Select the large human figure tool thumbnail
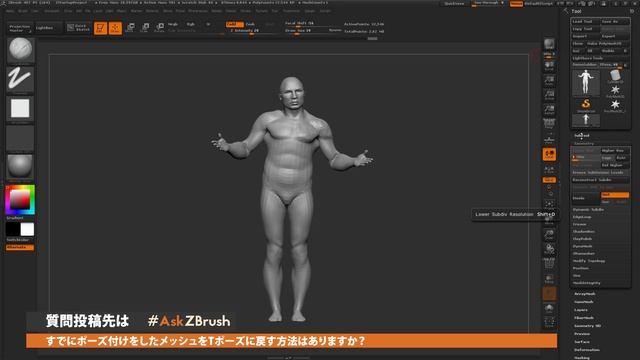640x360 pixels. click(586, 83)
